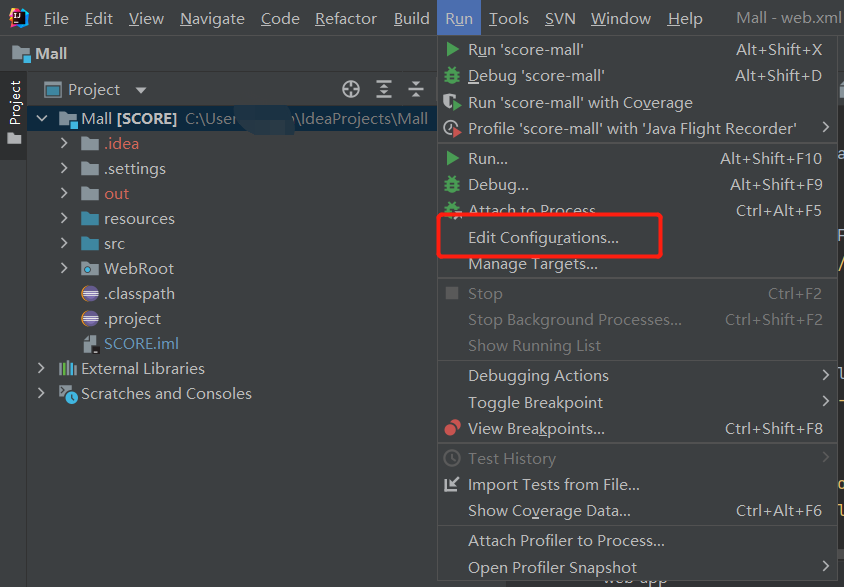Open the Build menu
Screen dimensions: 844x587
411,19
